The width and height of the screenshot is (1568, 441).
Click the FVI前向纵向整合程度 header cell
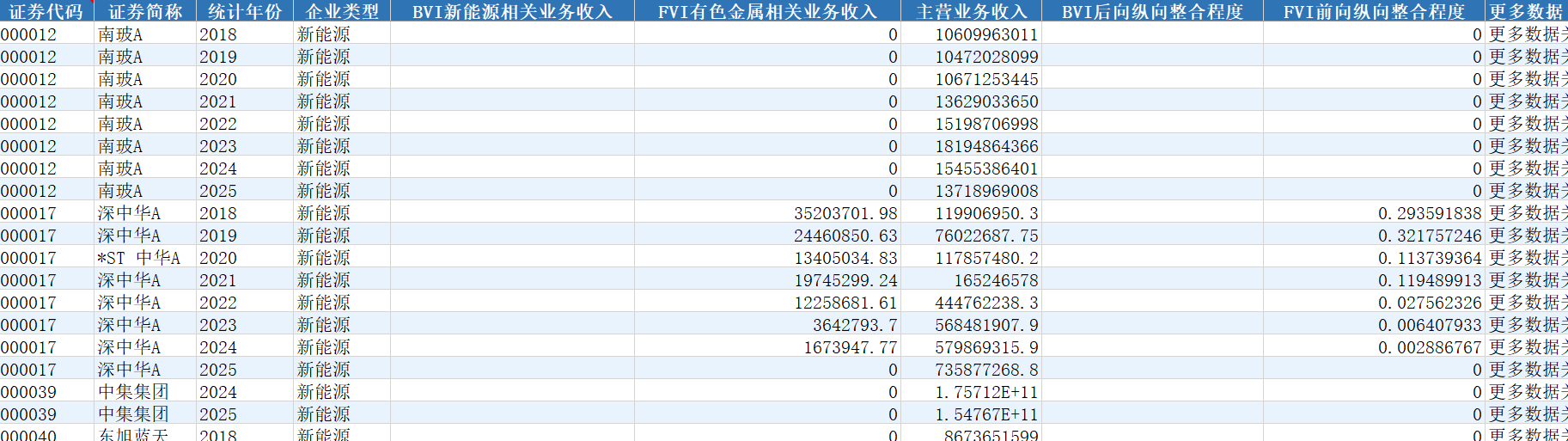1374,11
